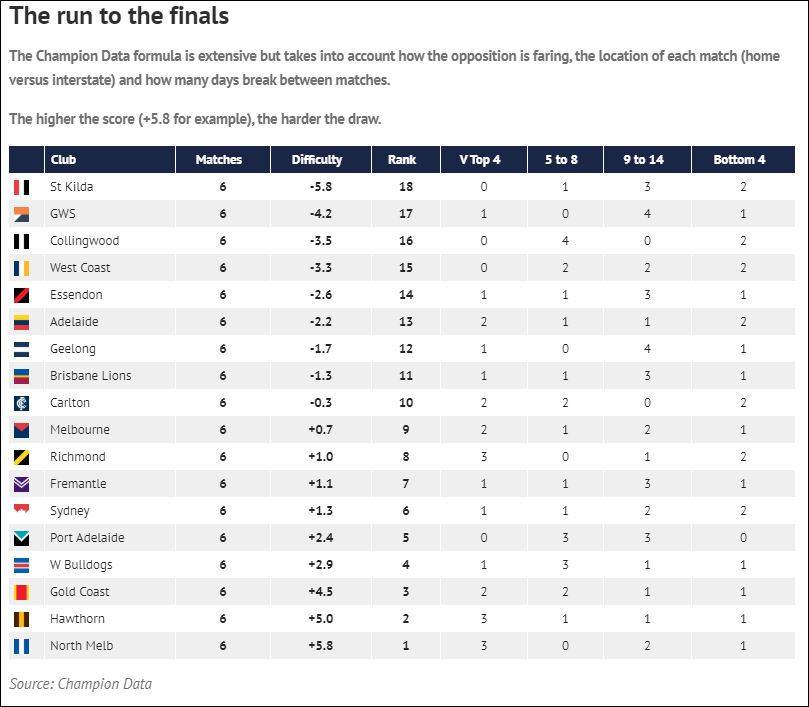Click the Carlton club logo icon

[x=22, y=403]
